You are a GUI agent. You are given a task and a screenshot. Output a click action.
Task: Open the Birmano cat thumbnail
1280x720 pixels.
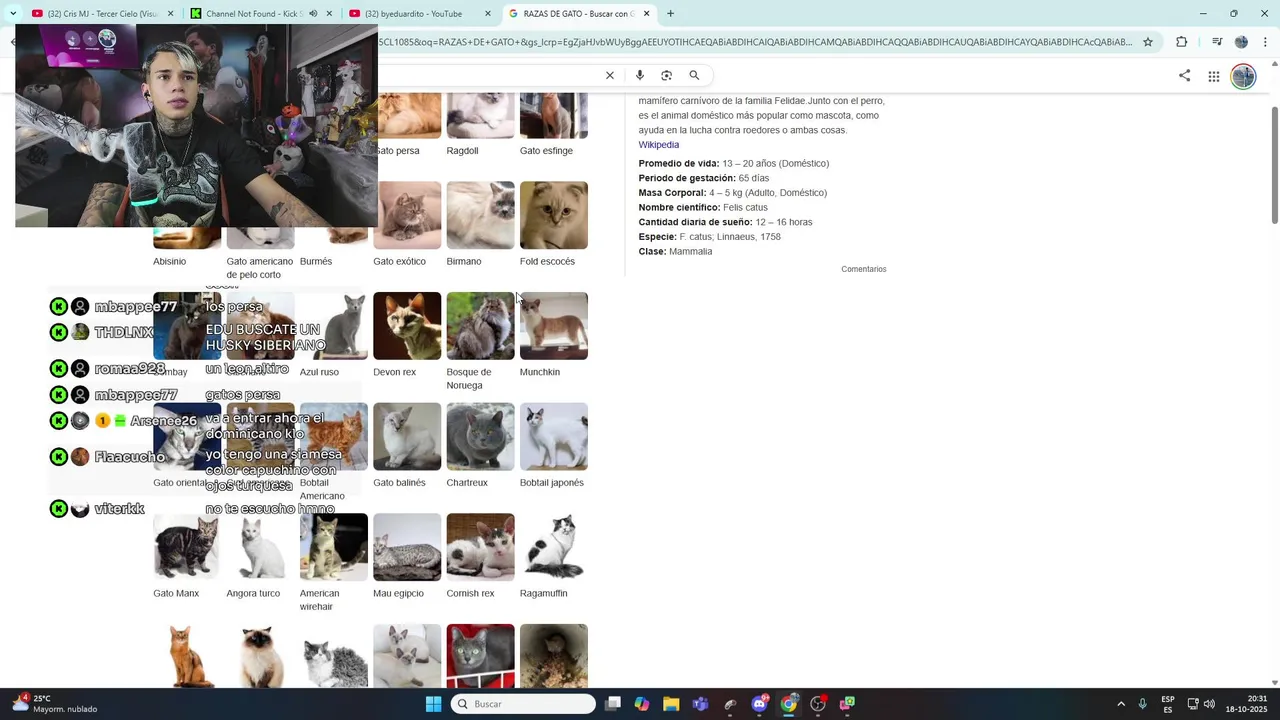click(x=480, y=215)
